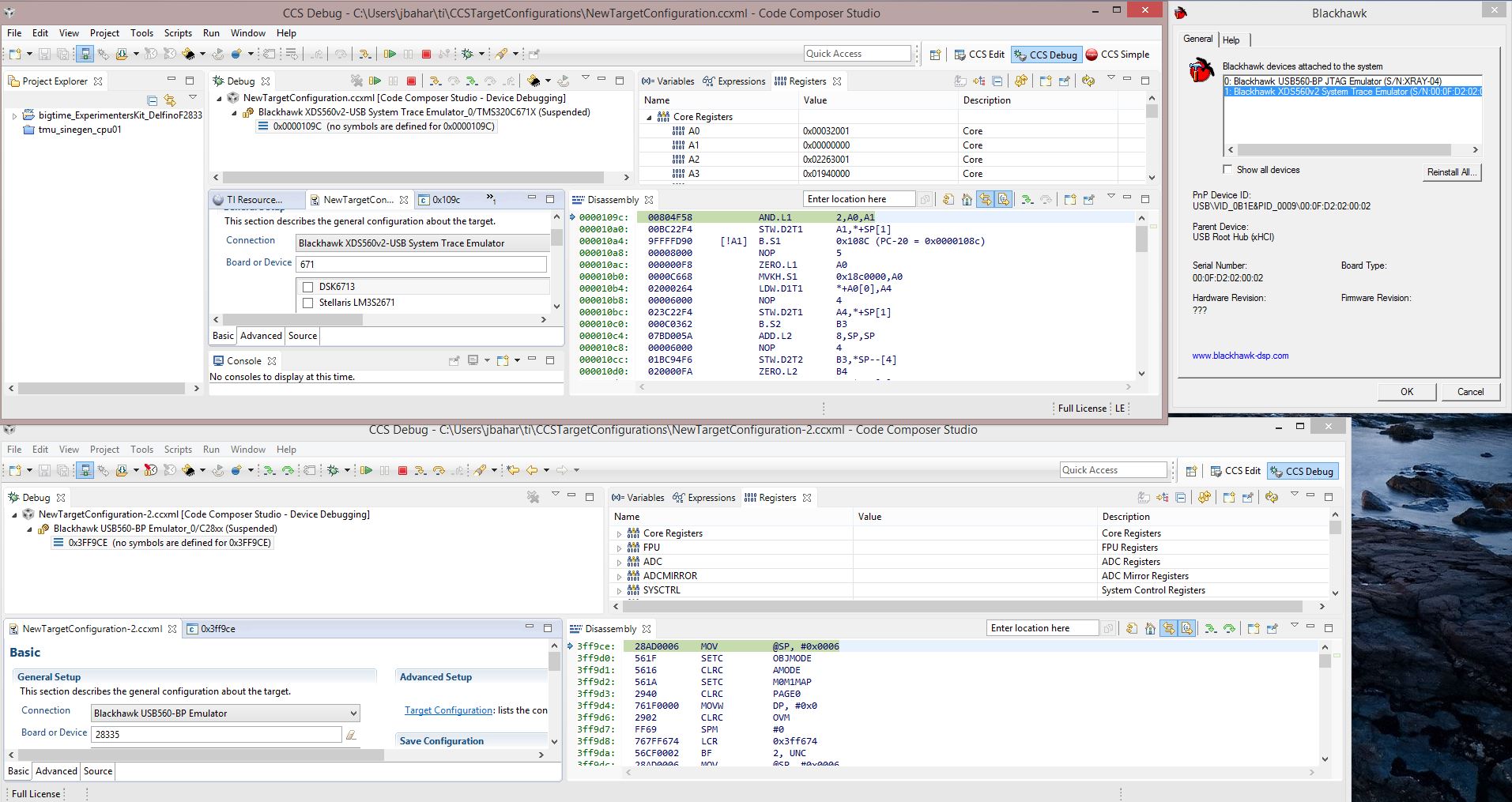Toggle Show Source button in top Disassembly view
Viewport: 1512px width, 802px height.
(1004, 199)
